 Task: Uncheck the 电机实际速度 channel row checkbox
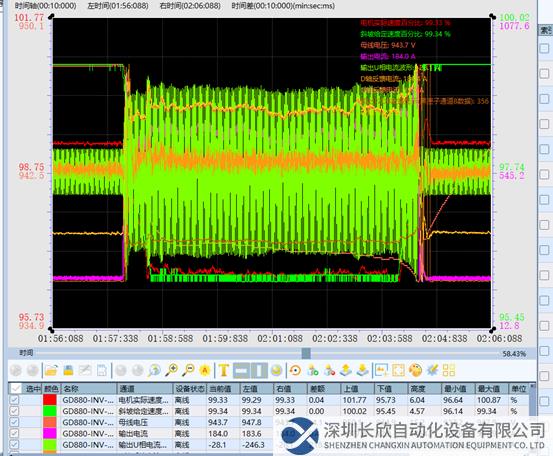(14, 400)
